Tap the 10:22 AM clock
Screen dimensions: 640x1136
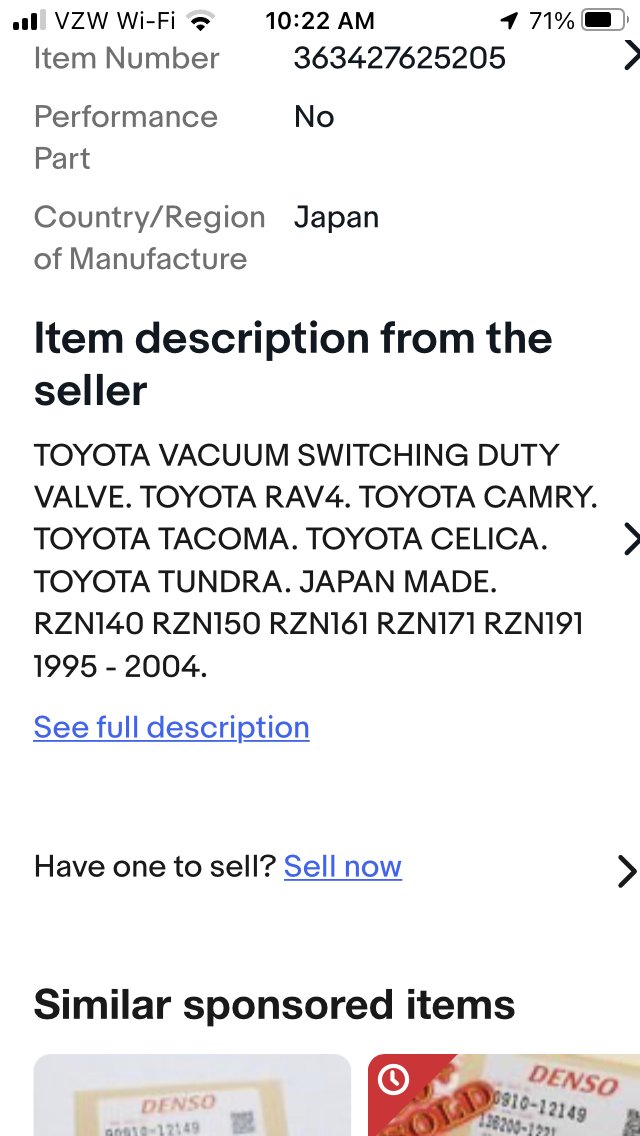(320, 22)
